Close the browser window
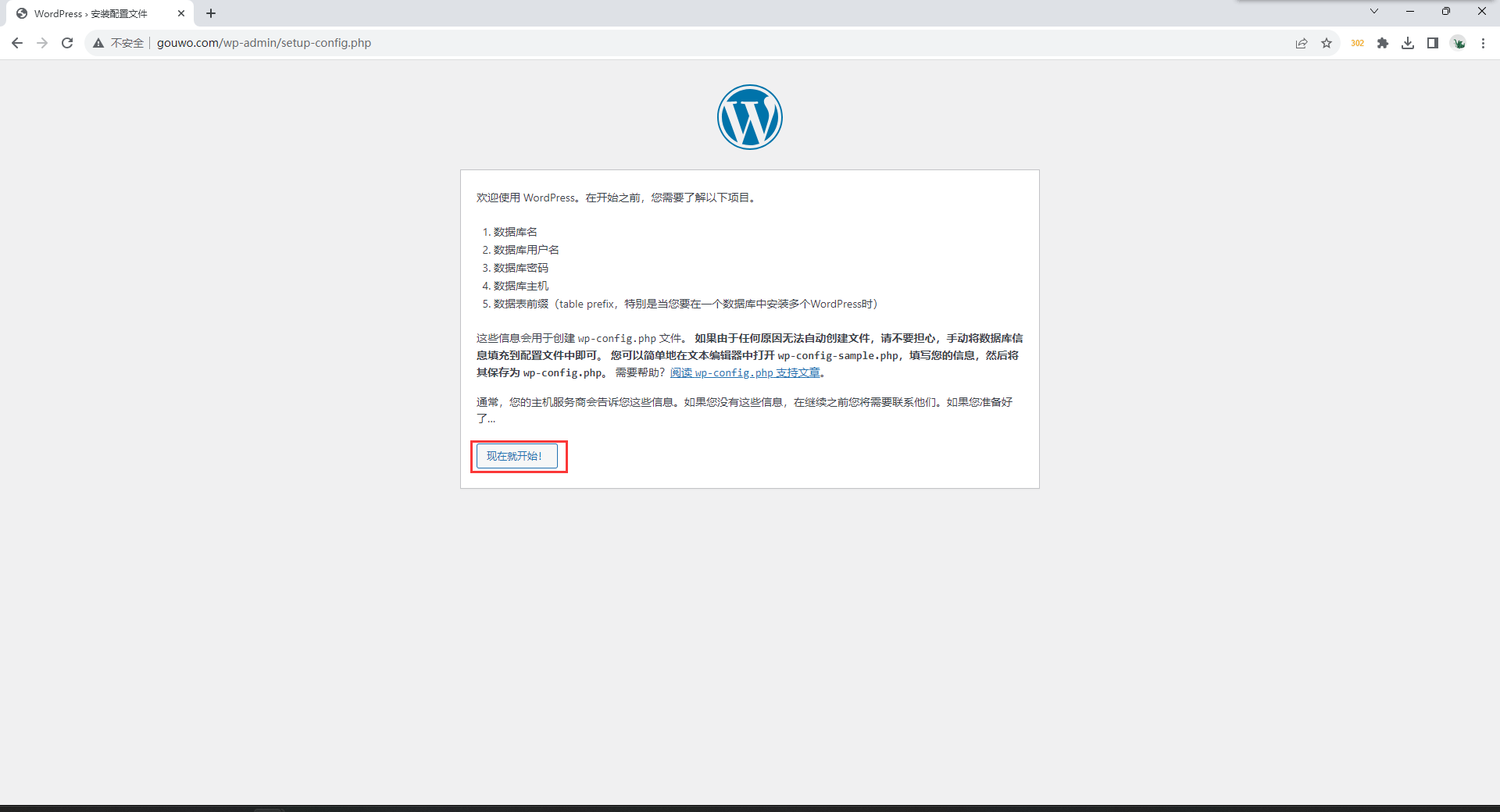1500x812 pixels. pos(1482,11)
